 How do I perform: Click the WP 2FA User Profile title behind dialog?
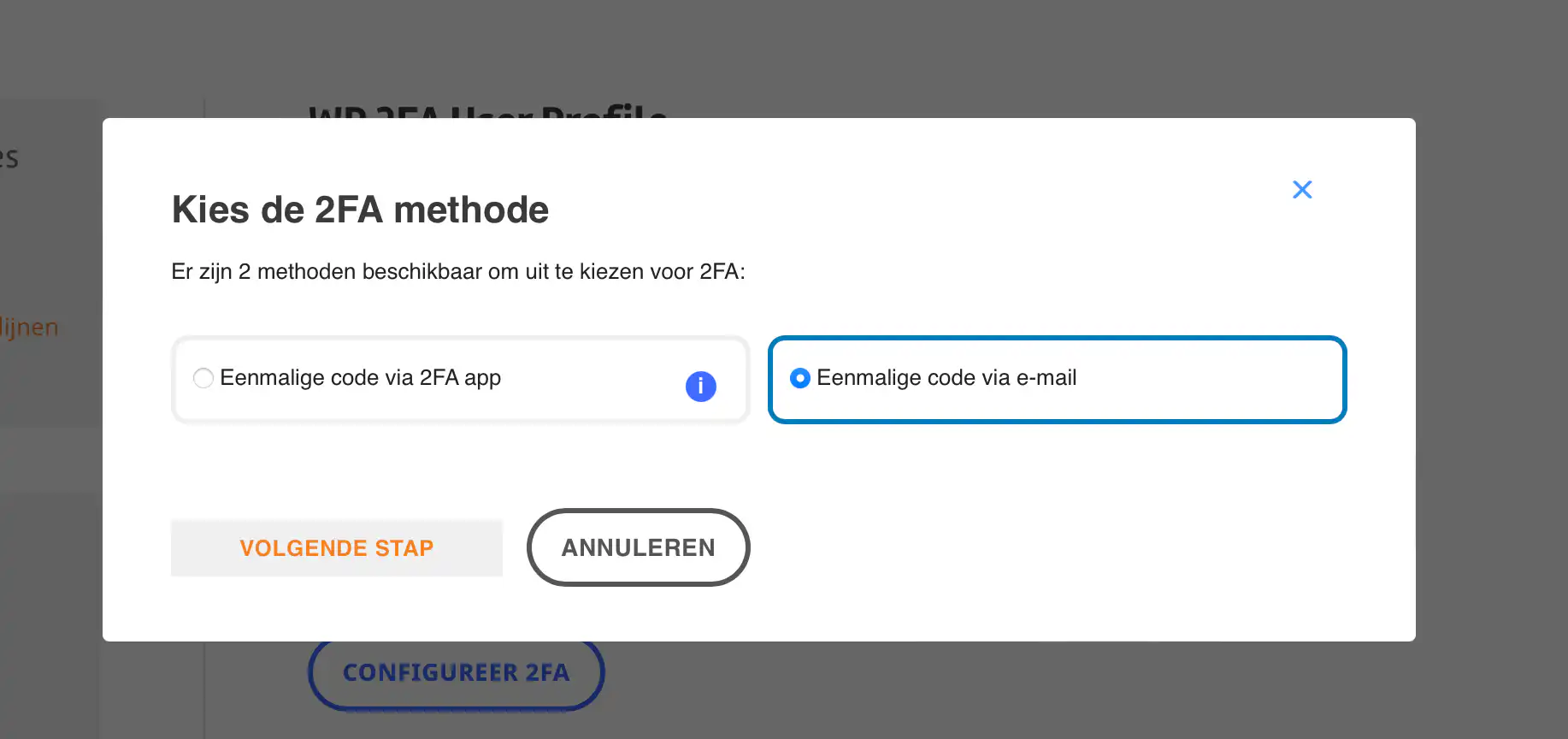click(x=487, y=110)
